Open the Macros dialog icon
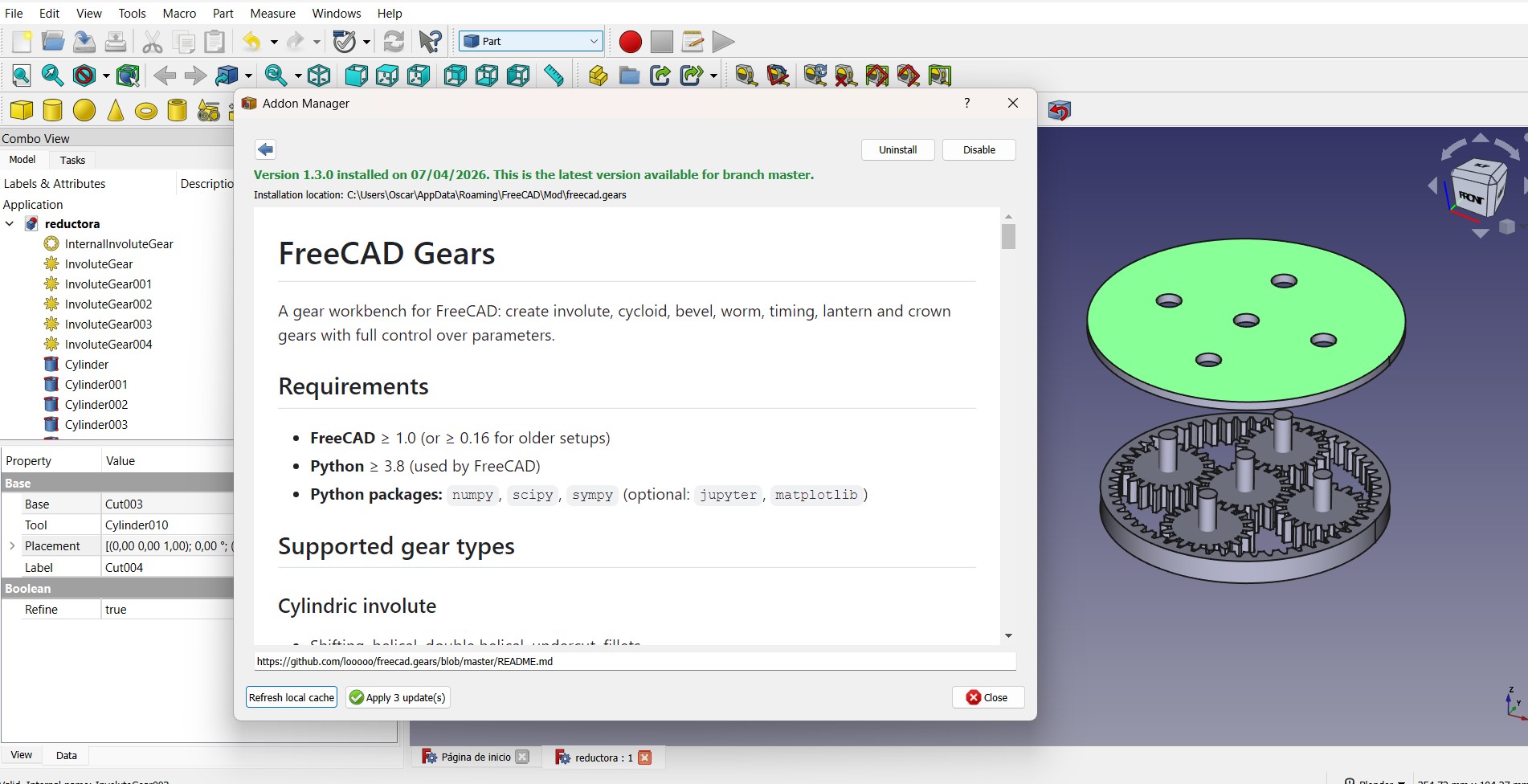 point(693,41)
